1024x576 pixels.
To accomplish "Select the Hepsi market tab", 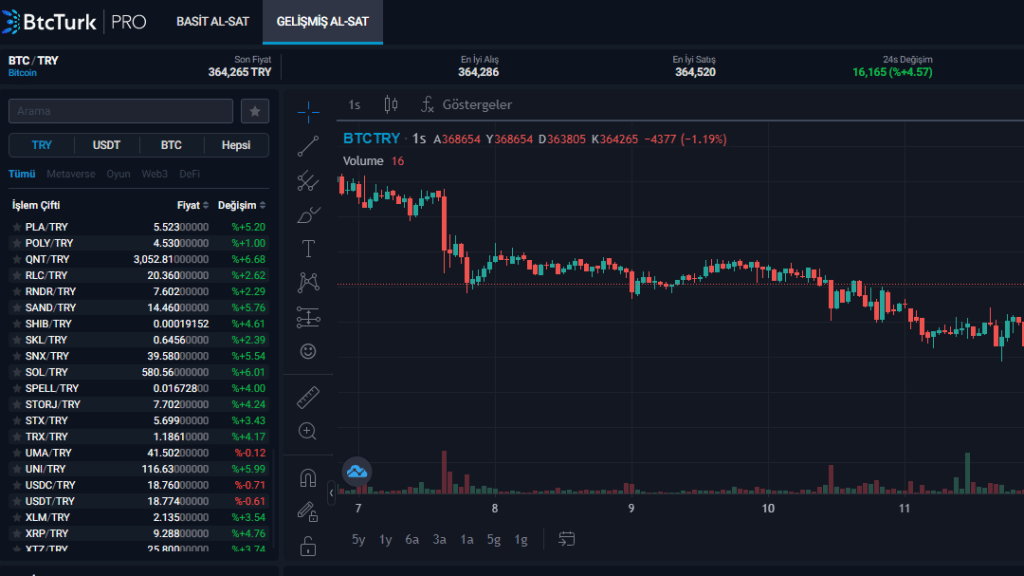I will (236, 145).
